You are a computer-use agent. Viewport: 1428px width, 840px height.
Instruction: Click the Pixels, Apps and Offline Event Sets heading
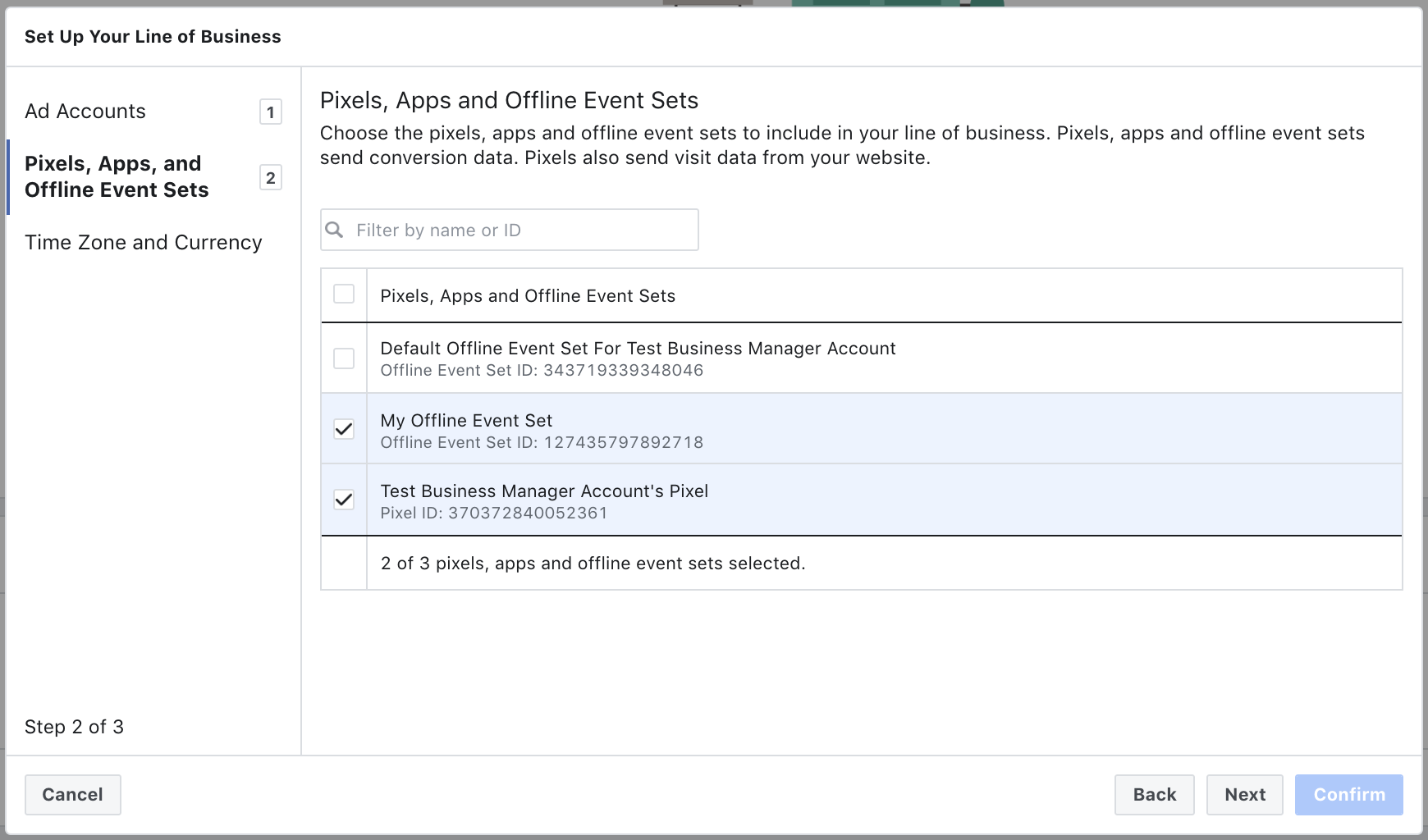(509, 100)
